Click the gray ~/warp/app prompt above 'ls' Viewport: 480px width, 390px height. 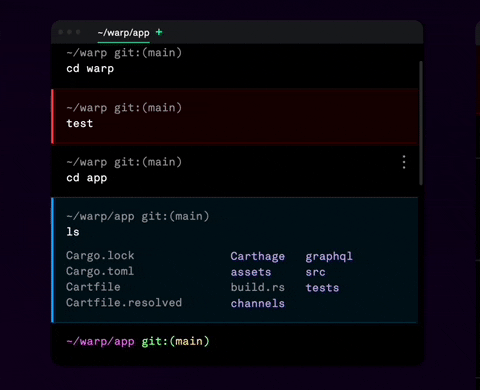click(x=138, y=217)
